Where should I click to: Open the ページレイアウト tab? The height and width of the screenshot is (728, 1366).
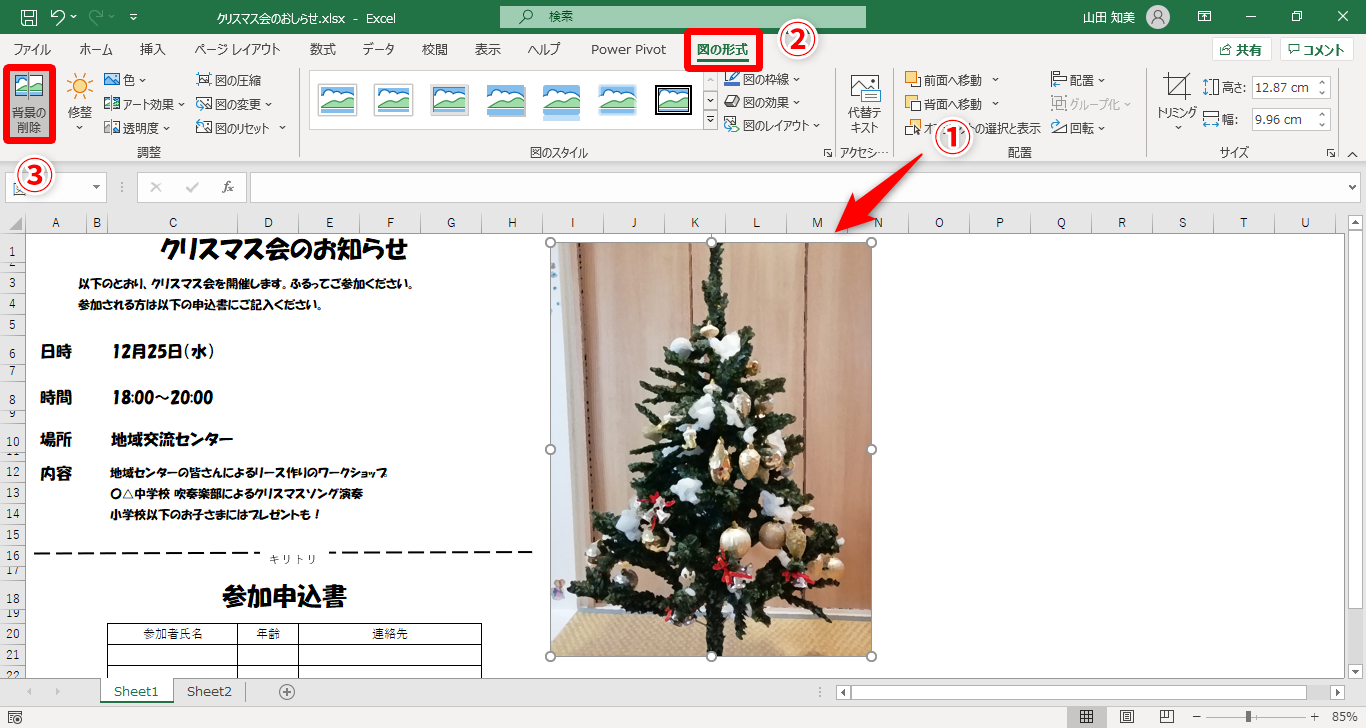coord(238,49)
